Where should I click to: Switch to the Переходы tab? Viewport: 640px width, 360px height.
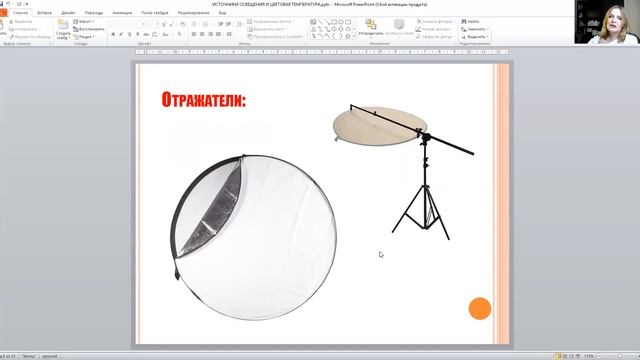click(x=94, y=13)
